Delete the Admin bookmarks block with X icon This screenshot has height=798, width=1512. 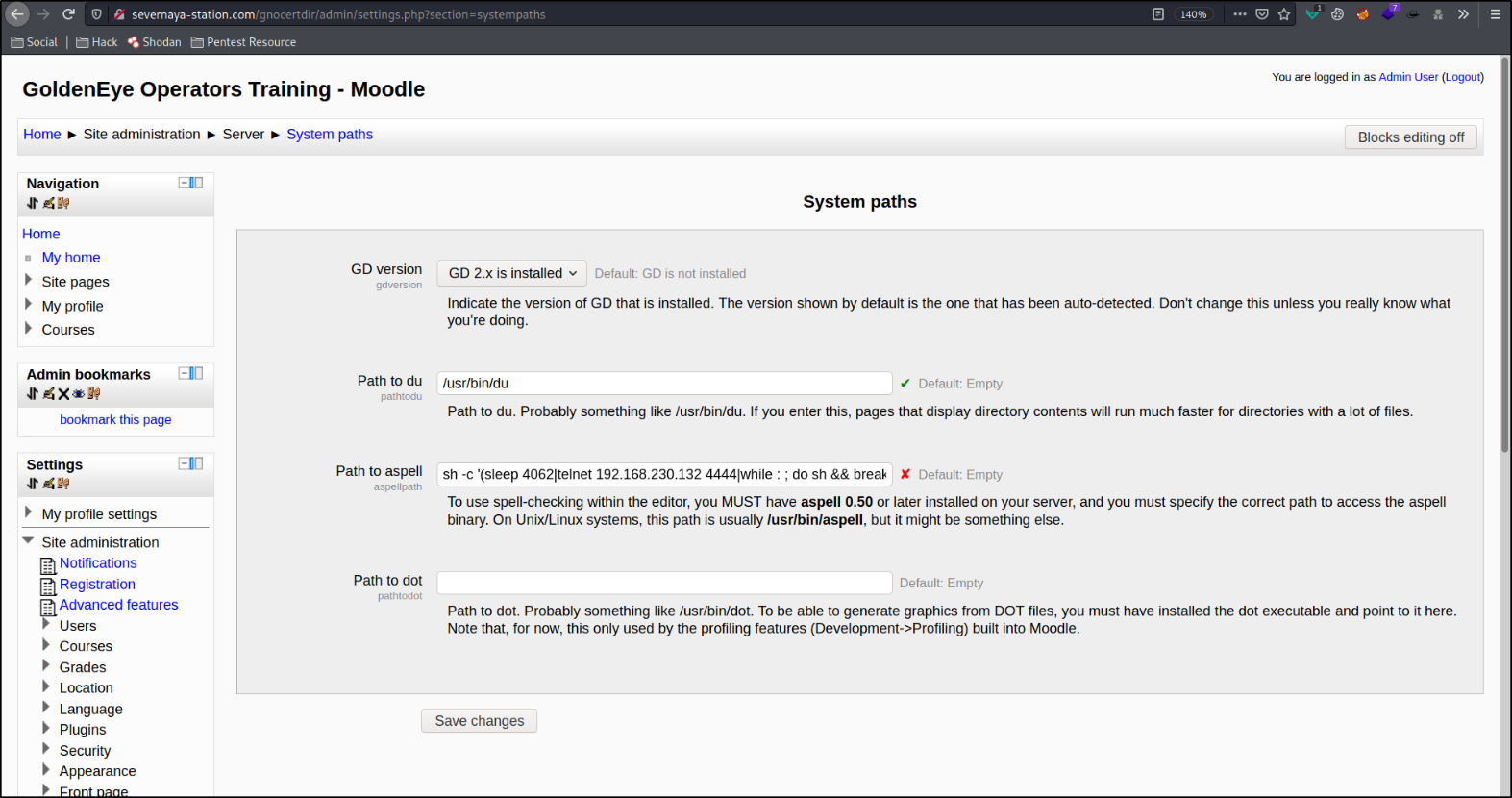(x=63, y=393)
